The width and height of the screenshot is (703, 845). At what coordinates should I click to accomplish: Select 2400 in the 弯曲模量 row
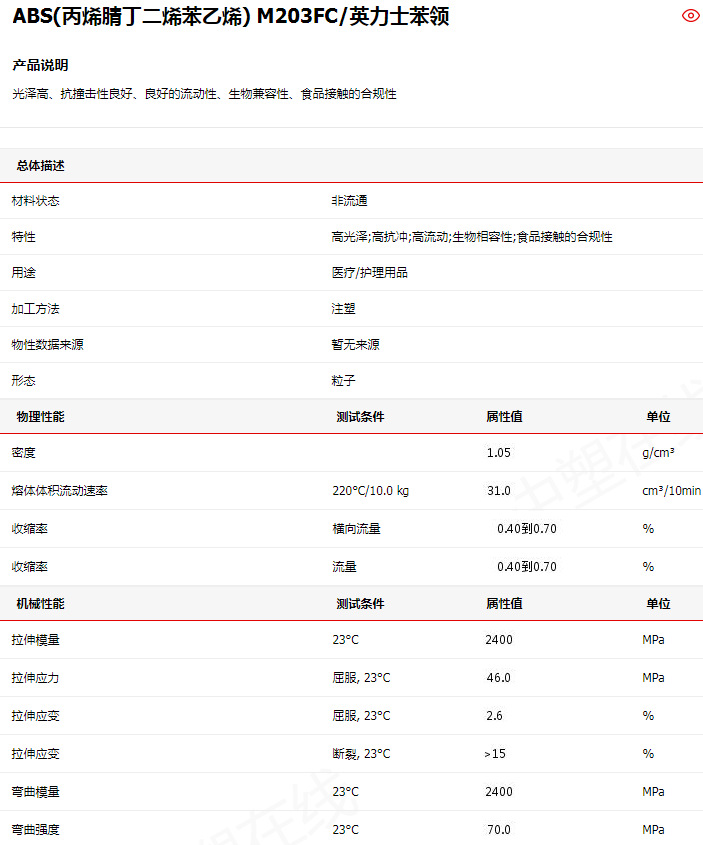(x=499, y=792)
